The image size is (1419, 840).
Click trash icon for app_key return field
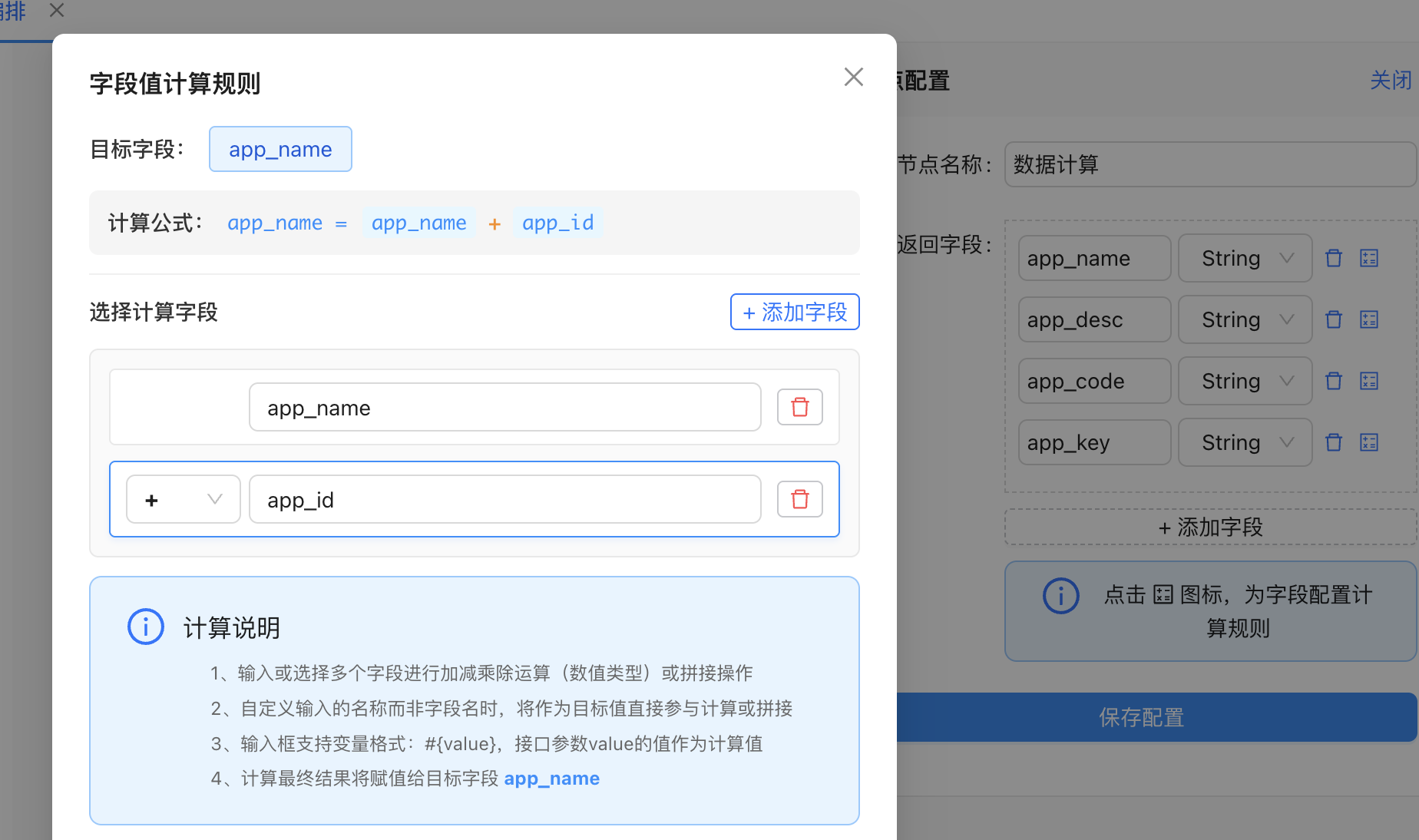pyautogui.click(x=1334, y=442)
